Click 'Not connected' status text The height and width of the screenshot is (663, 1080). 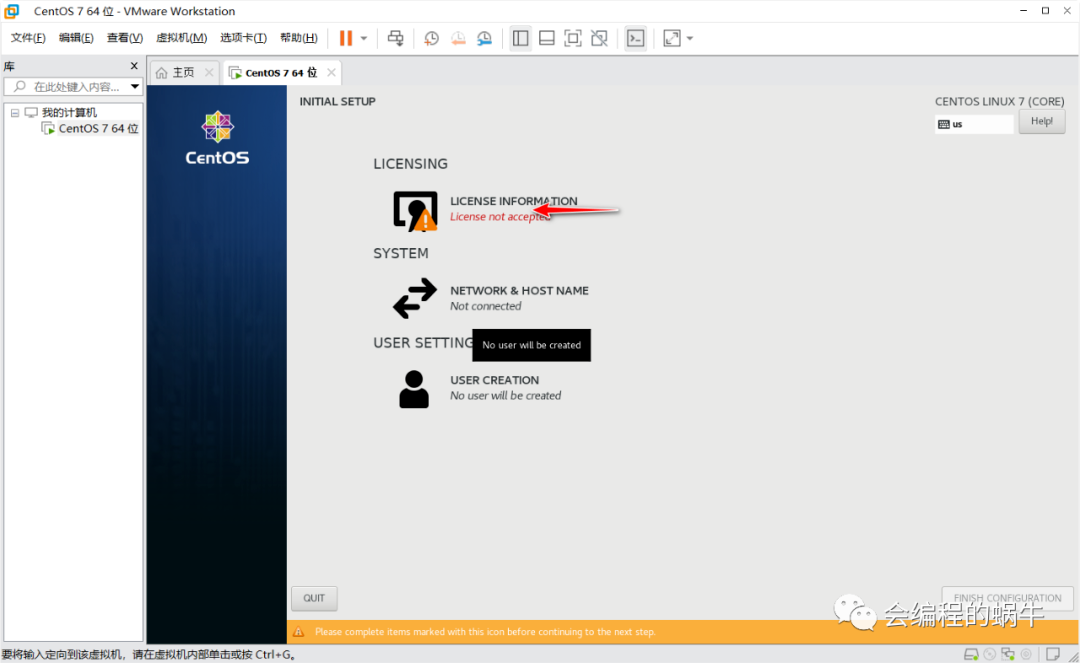(486, 306)
